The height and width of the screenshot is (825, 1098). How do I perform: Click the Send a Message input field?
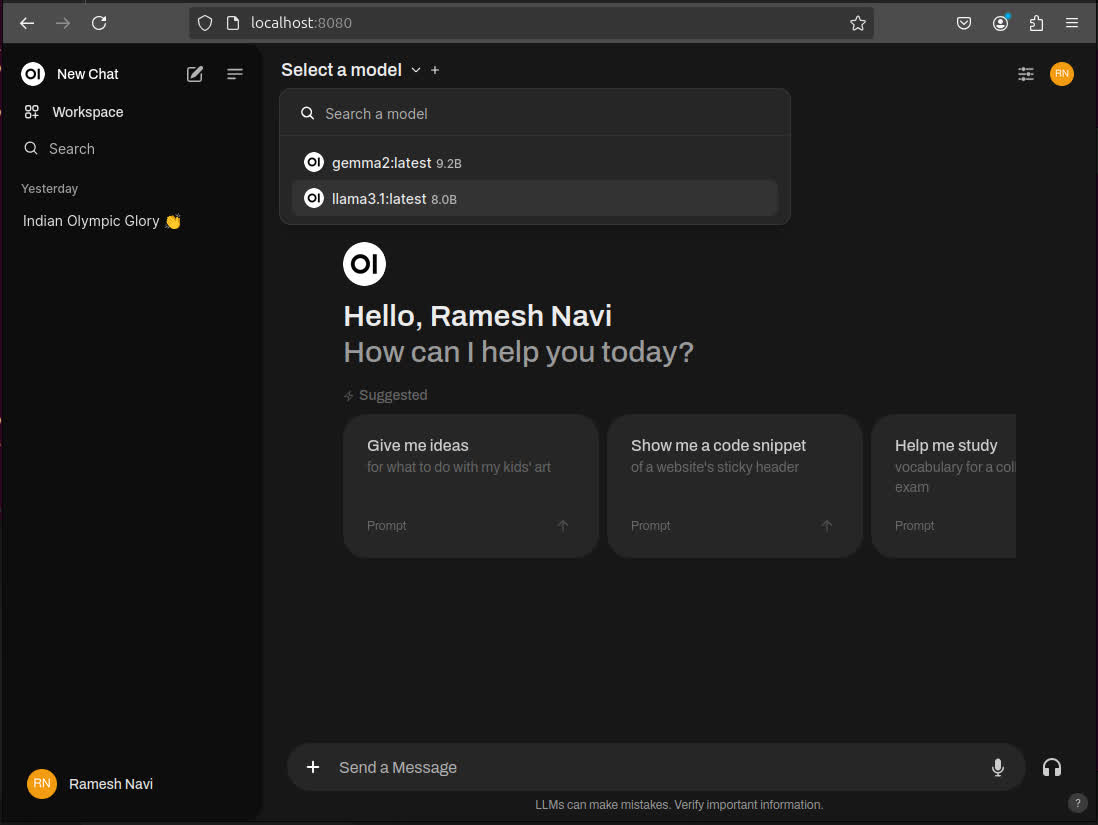click(600, 767)
